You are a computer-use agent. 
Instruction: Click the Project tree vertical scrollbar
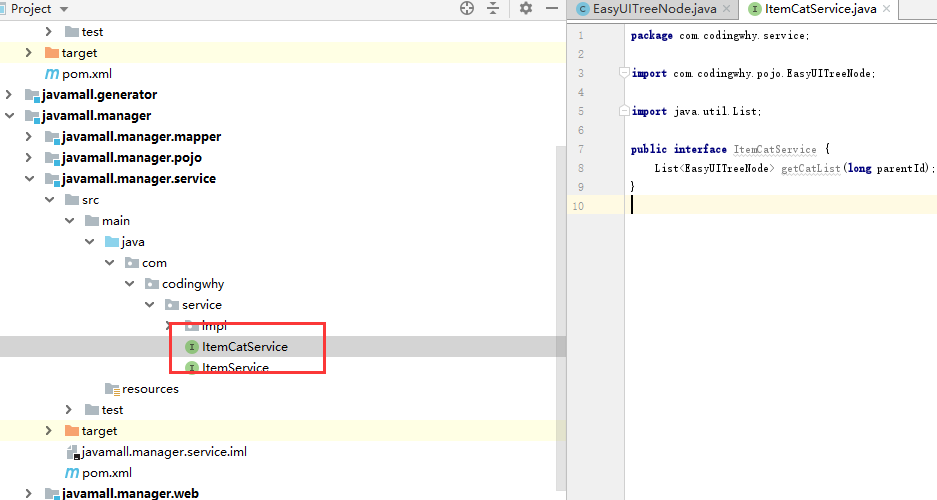tap(560, 300)
